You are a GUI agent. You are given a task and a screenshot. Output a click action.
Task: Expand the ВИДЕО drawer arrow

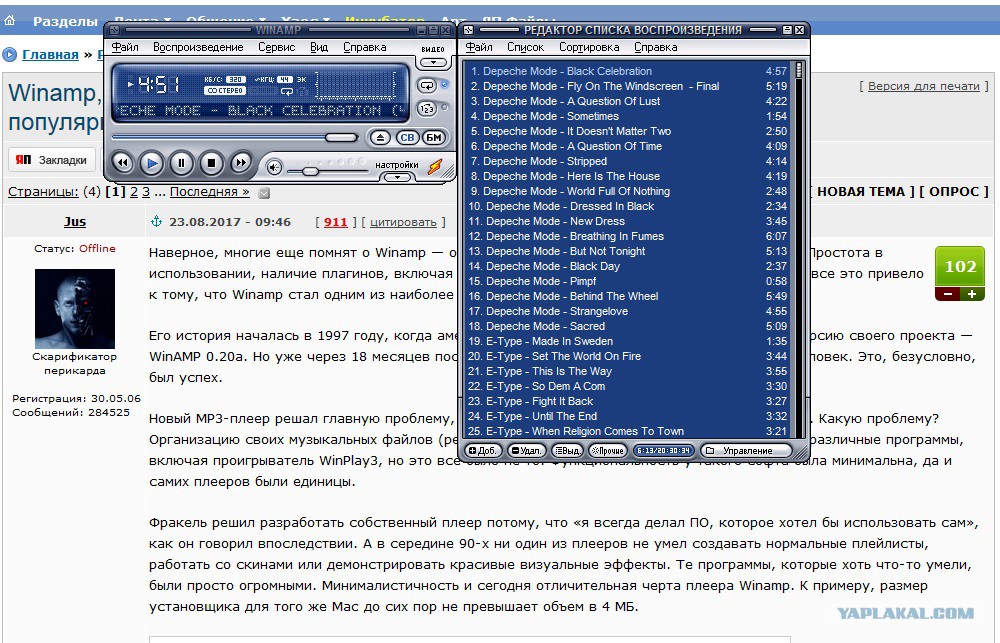click(434, 62)
